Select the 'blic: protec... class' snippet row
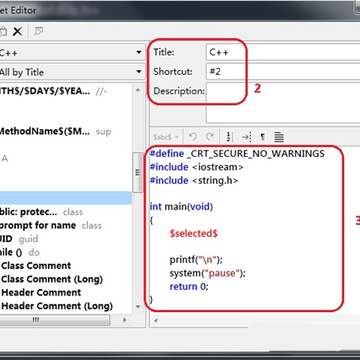This screenshot has height=360, width=360. (x=66, y=212)
